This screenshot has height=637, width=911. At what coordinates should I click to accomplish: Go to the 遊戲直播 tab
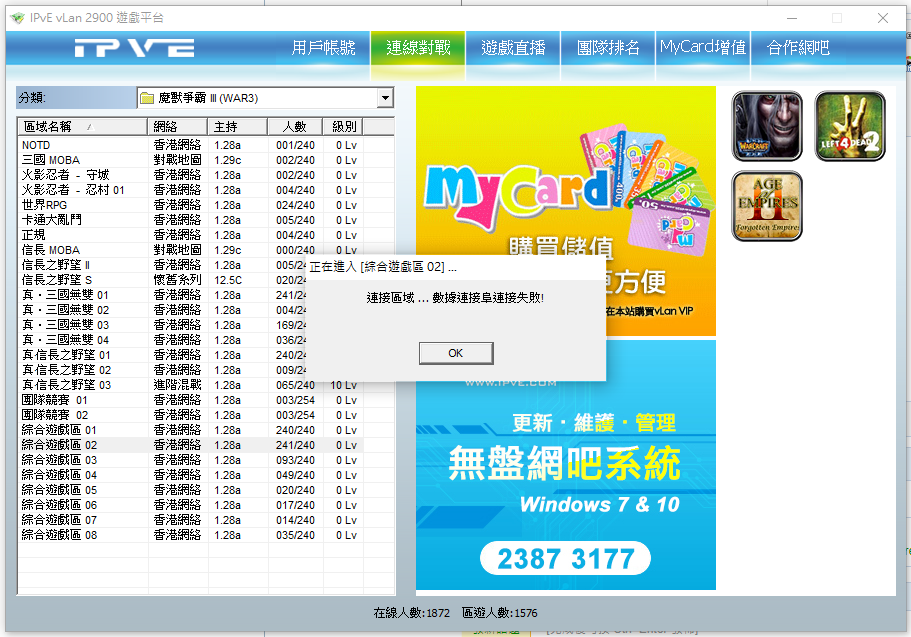[513, 48]
